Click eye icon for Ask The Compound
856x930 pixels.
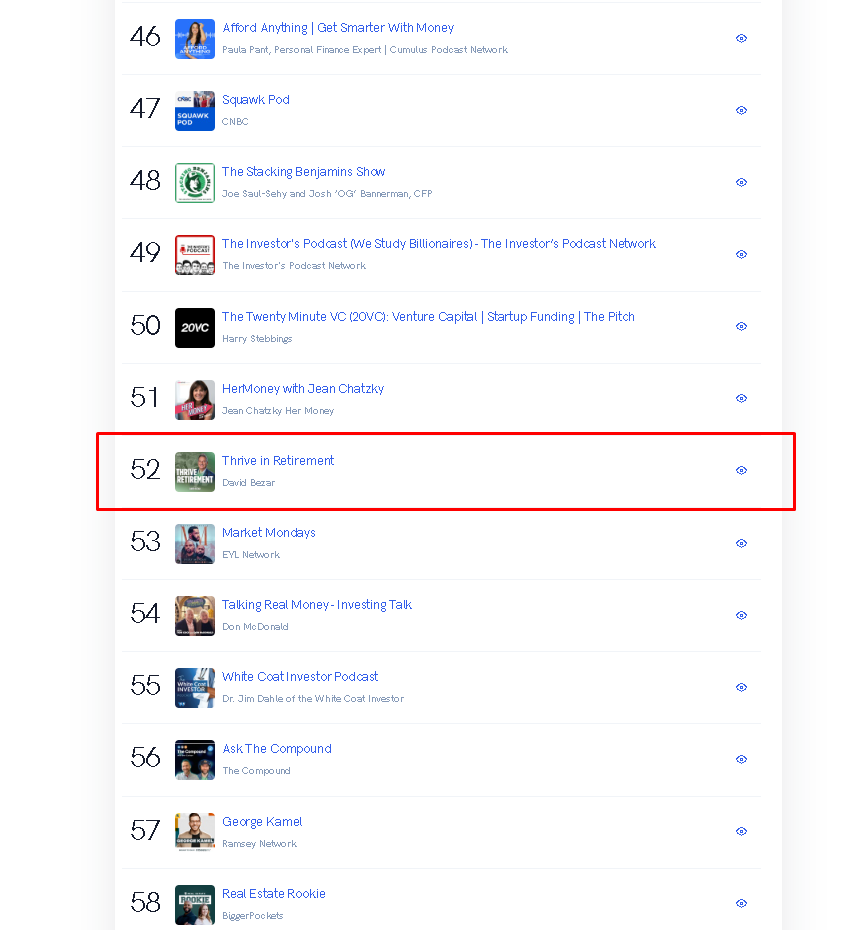[741, 759]
